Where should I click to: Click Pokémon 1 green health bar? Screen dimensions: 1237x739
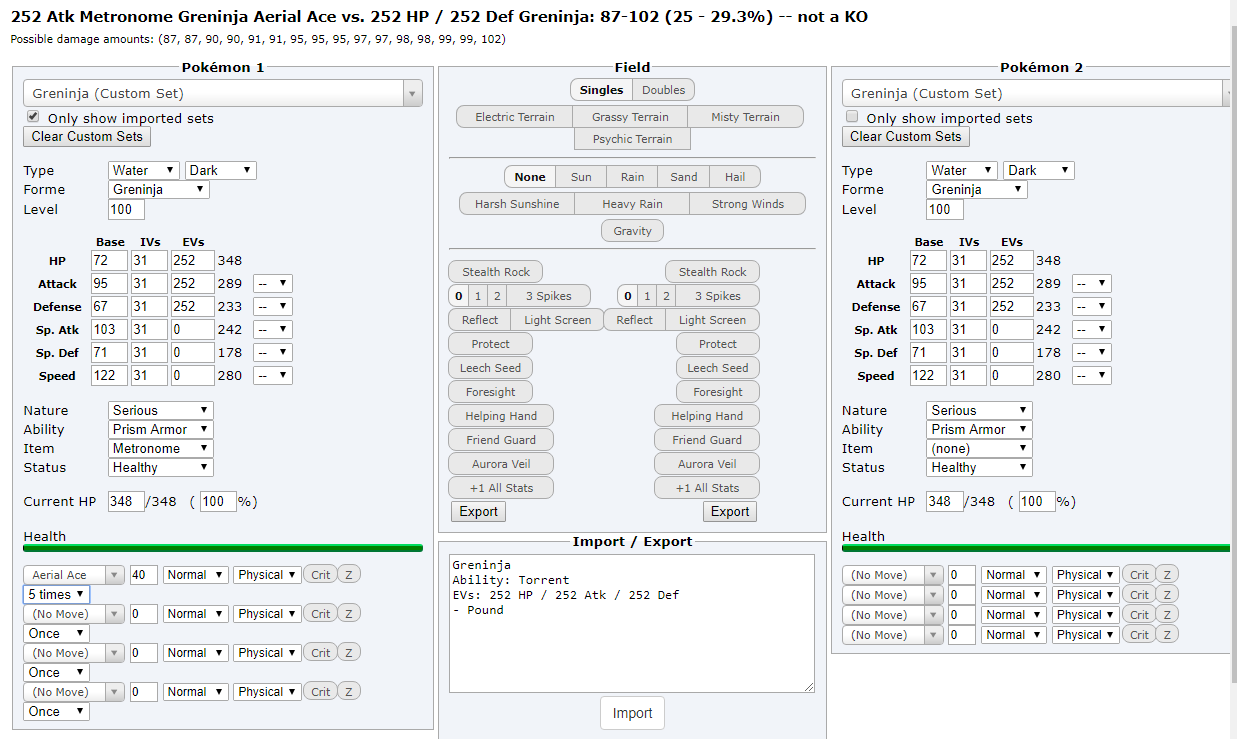pyautogui.click(x=223, y=548)
